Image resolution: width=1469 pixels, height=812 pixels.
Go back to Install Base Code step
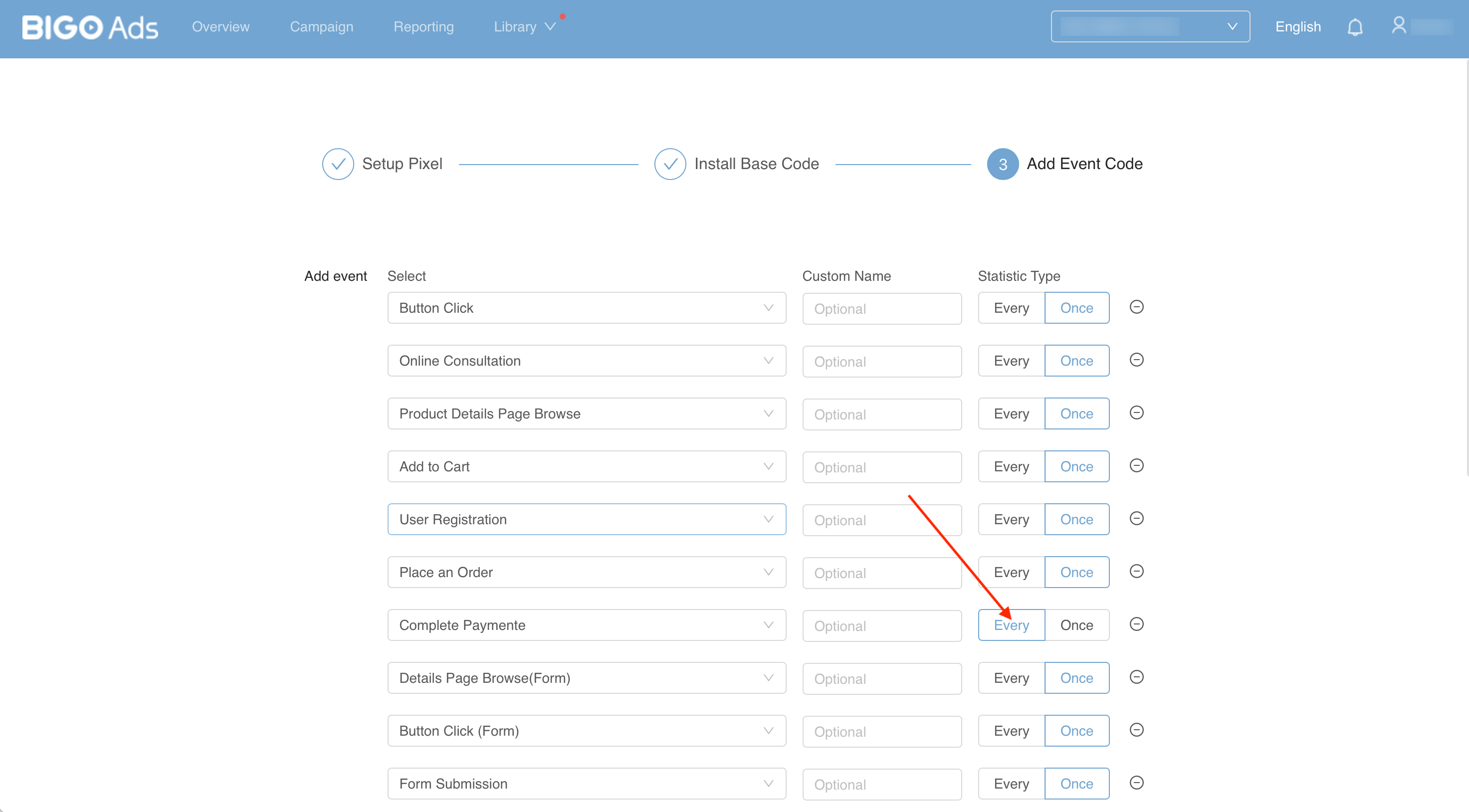click(x=756, y=164)
